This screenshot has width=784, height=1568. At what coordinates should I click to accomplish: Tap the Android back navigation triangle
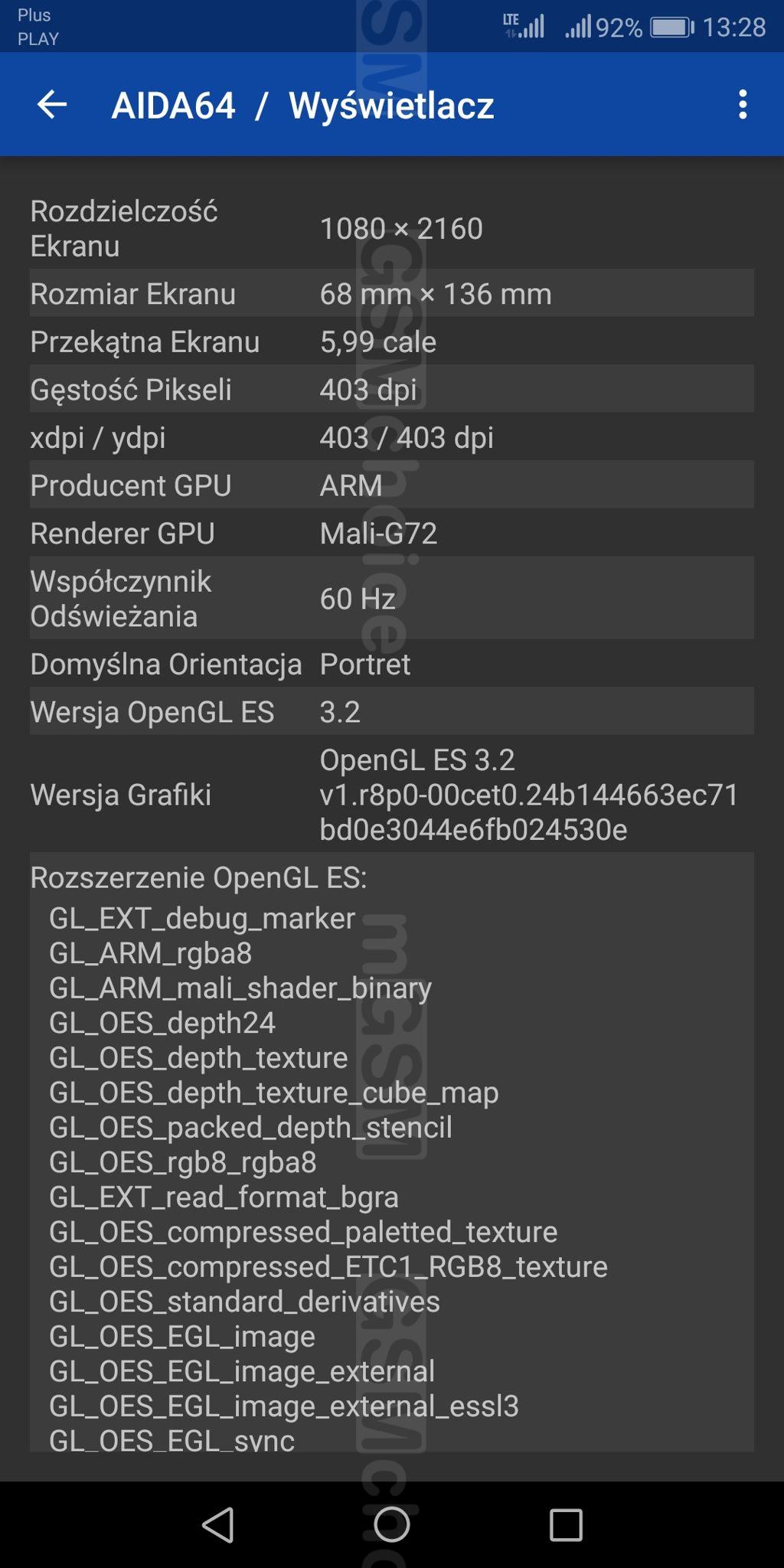pos(218,1524)
